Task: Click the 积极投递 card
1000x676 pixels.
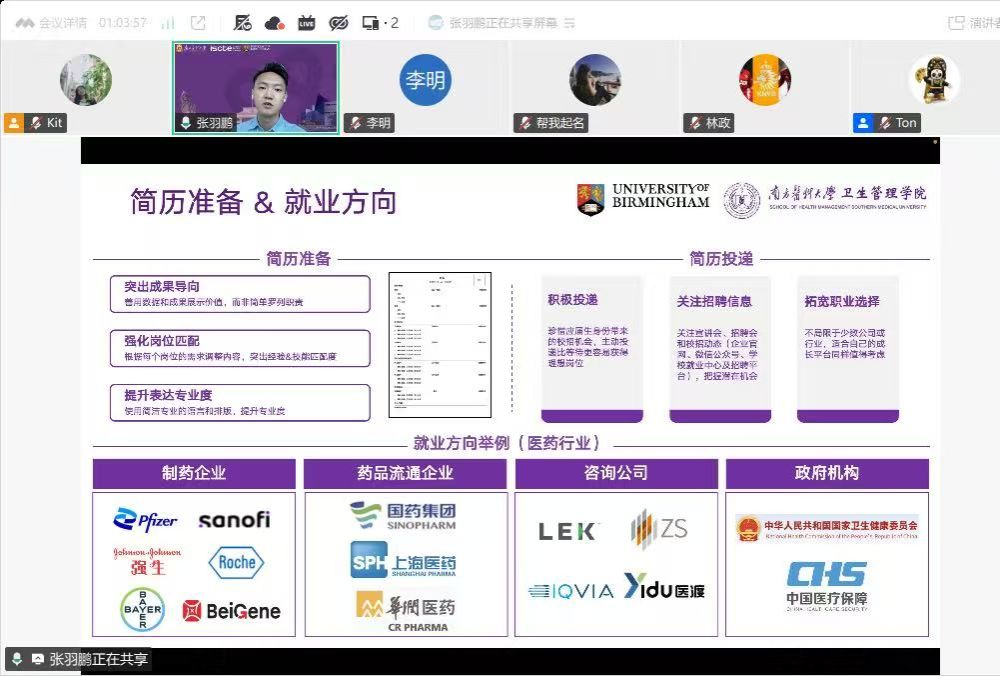Action: pyautogui.click(x=592, y=349)
